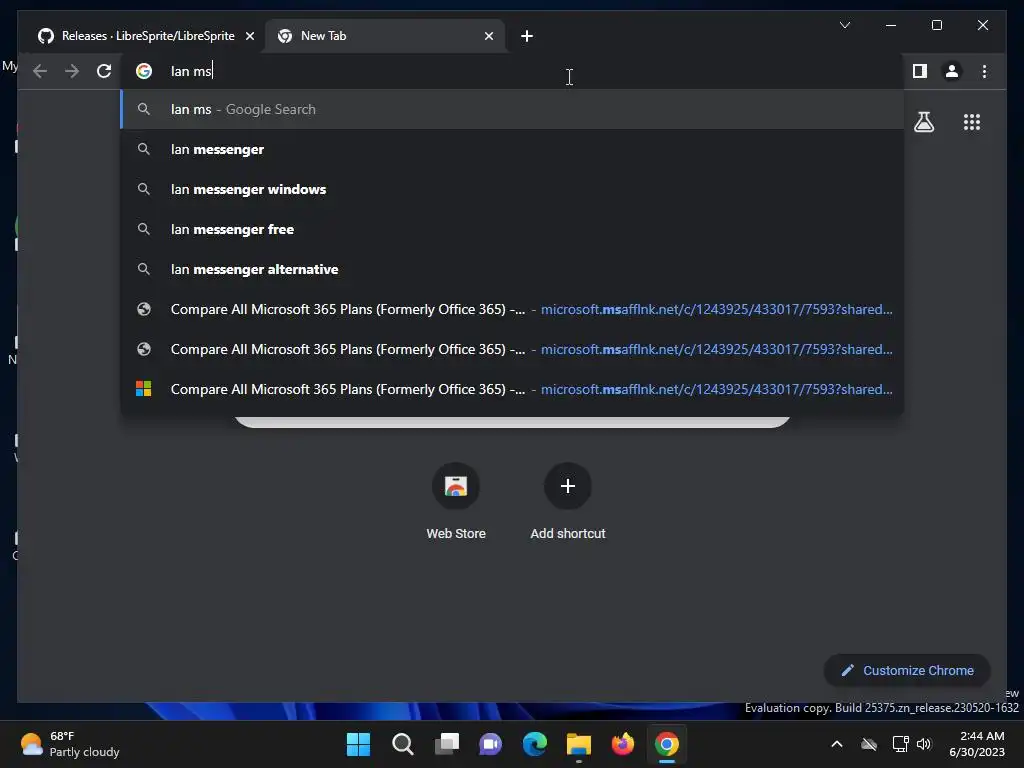This screenshot has width=1024, height=768.
Task: Choose the exact 'lan messenger' suggestion
Action: point(513,150)
